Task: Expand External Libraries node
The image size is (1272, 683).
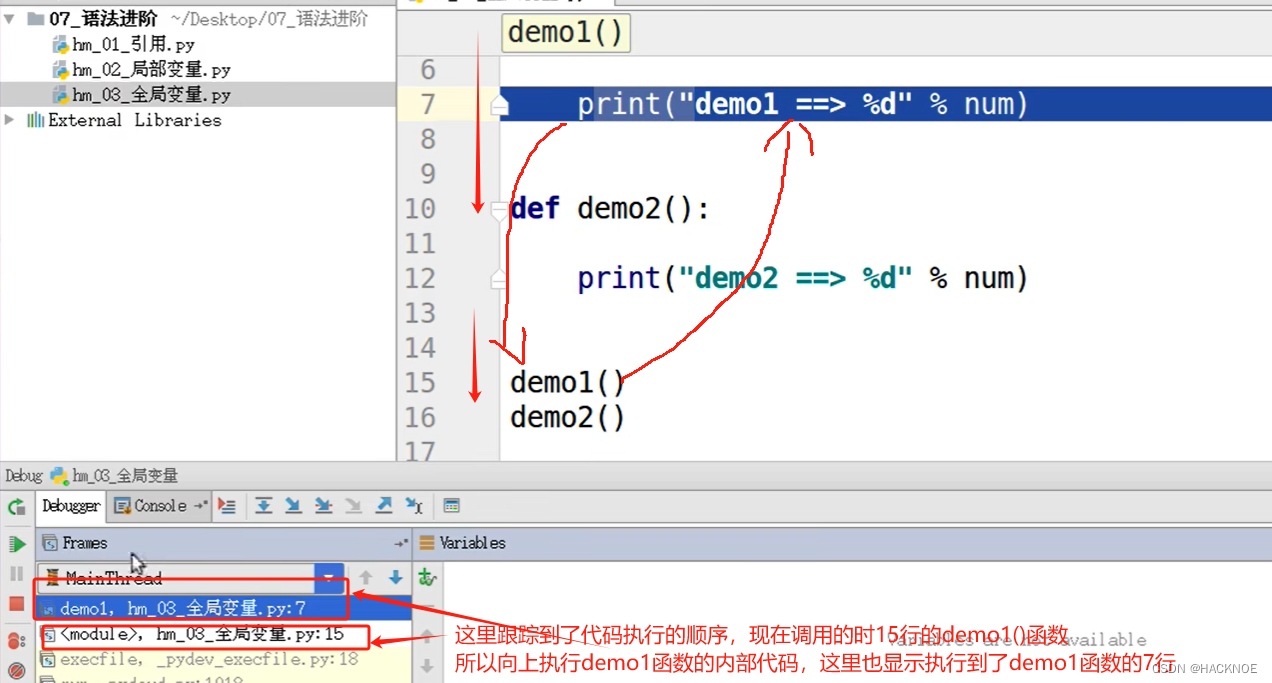Action: click(x=9, y=120)
